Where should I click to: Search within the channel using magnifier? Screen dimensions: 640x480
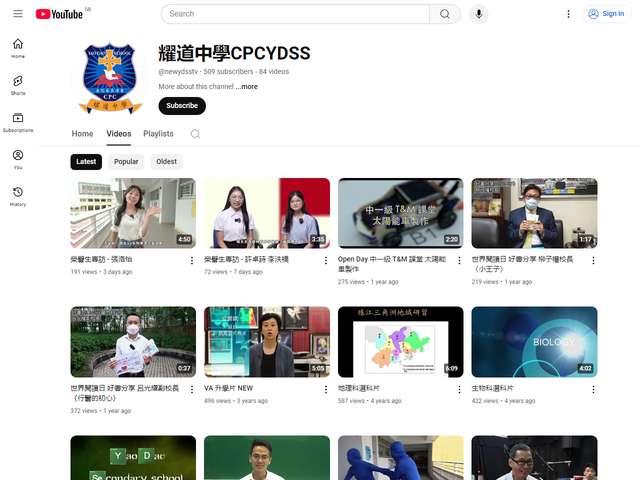(x=195, y=134)
